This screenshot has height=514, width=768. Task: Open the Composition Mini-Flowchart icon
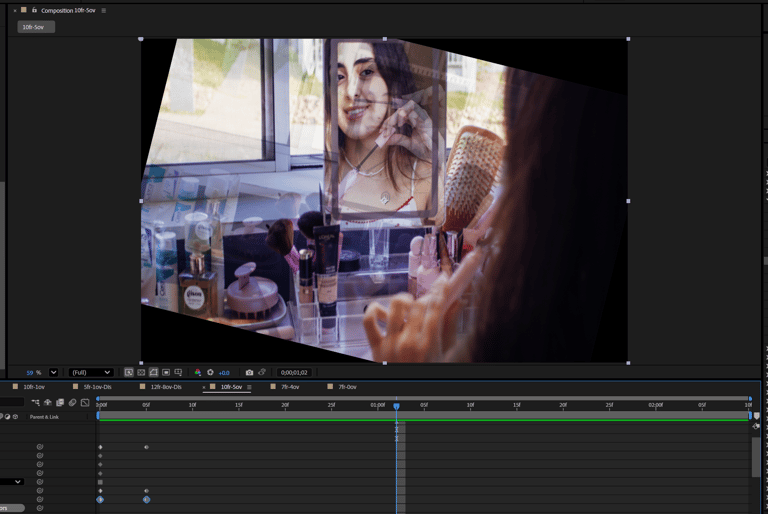(35, 402)
